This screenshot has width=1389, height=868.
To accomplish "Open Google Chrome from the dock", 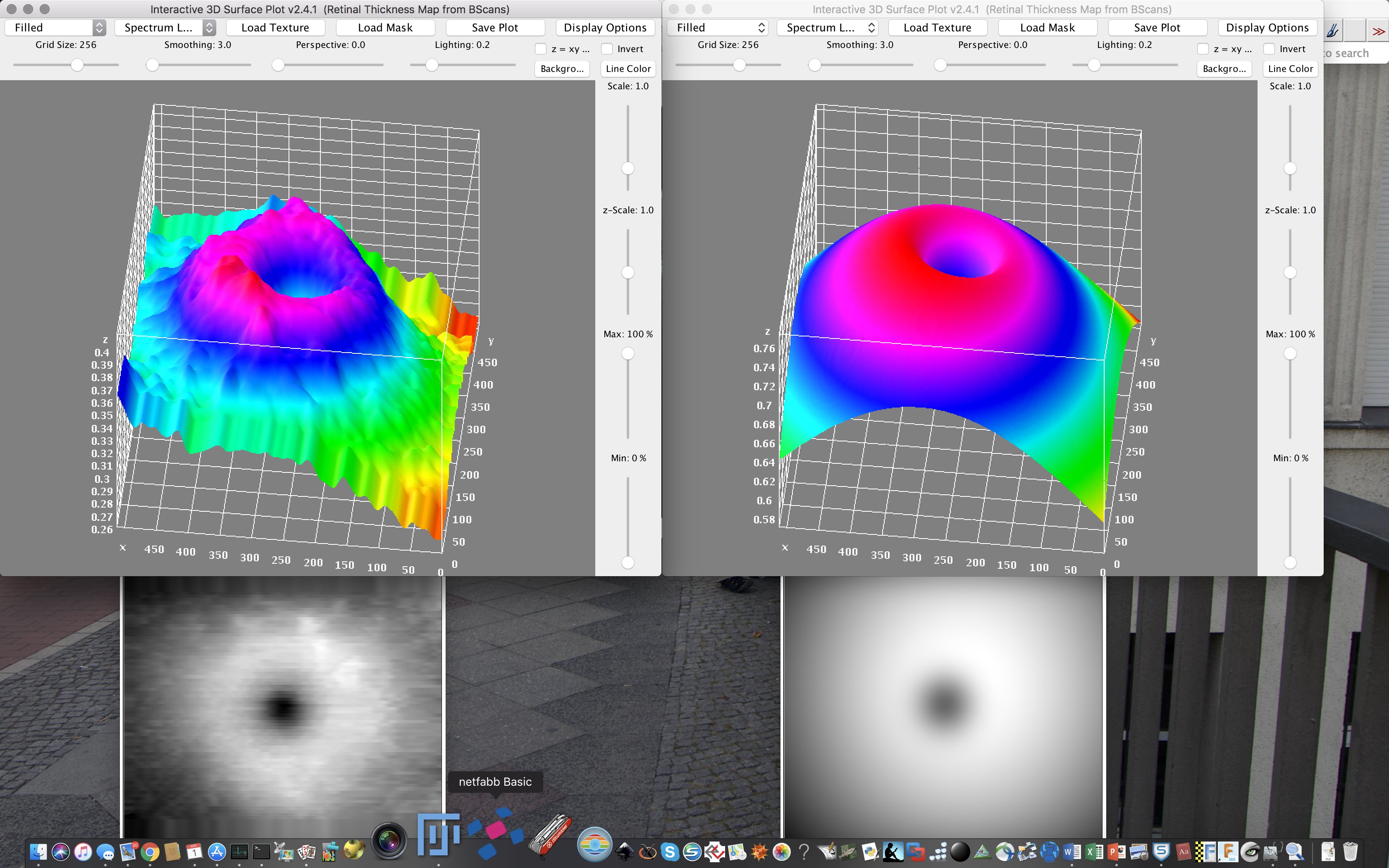I will (150, 852).
